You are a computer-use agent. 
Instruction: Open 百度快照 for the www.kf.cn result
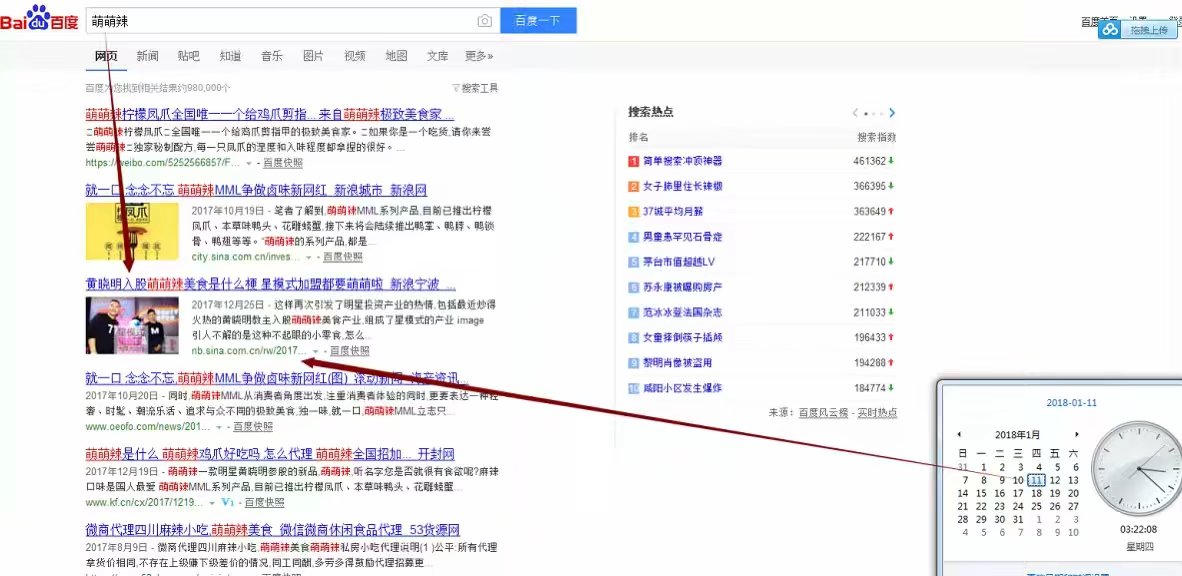click(265, 502)
